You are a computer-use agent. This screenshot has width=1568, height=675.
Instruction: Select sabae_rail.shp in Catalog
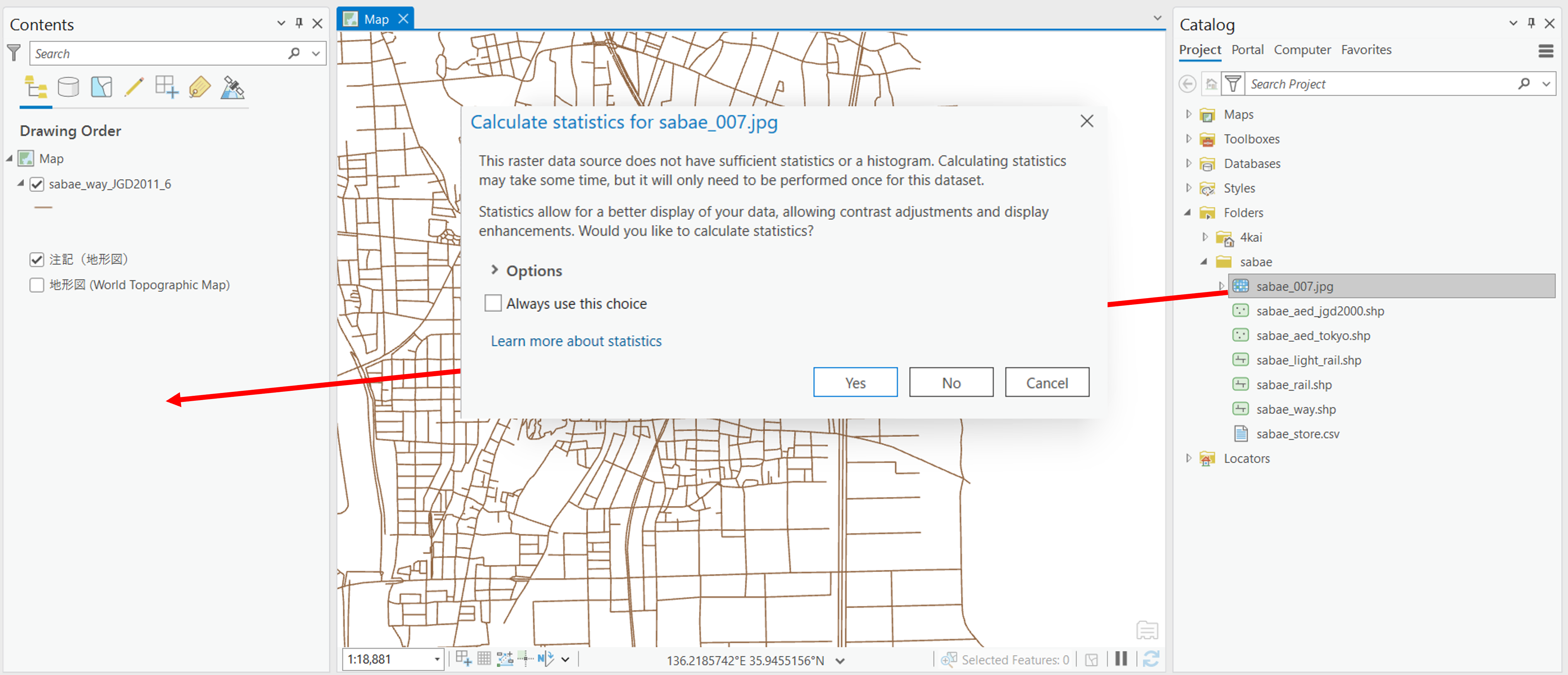(x=1294, y=384)
